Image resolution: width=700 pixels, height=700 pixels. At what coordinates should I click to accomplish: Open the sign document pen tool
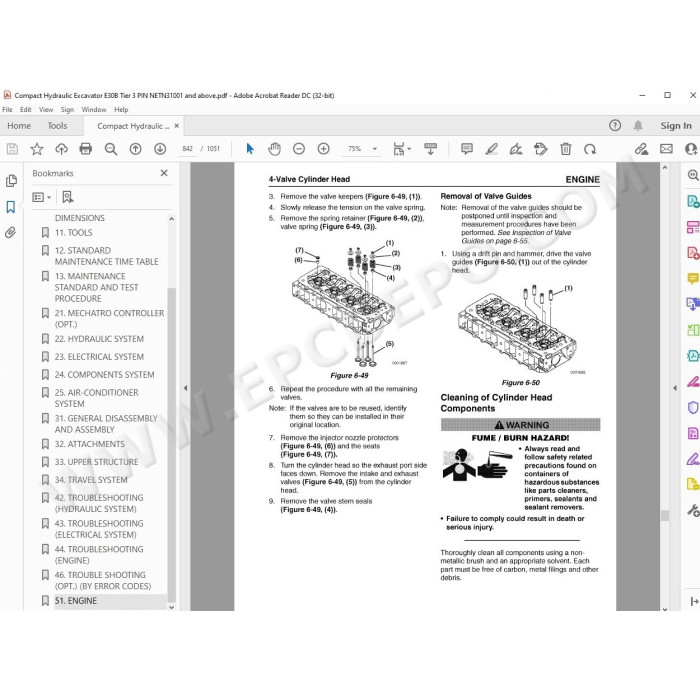(516, 149)
